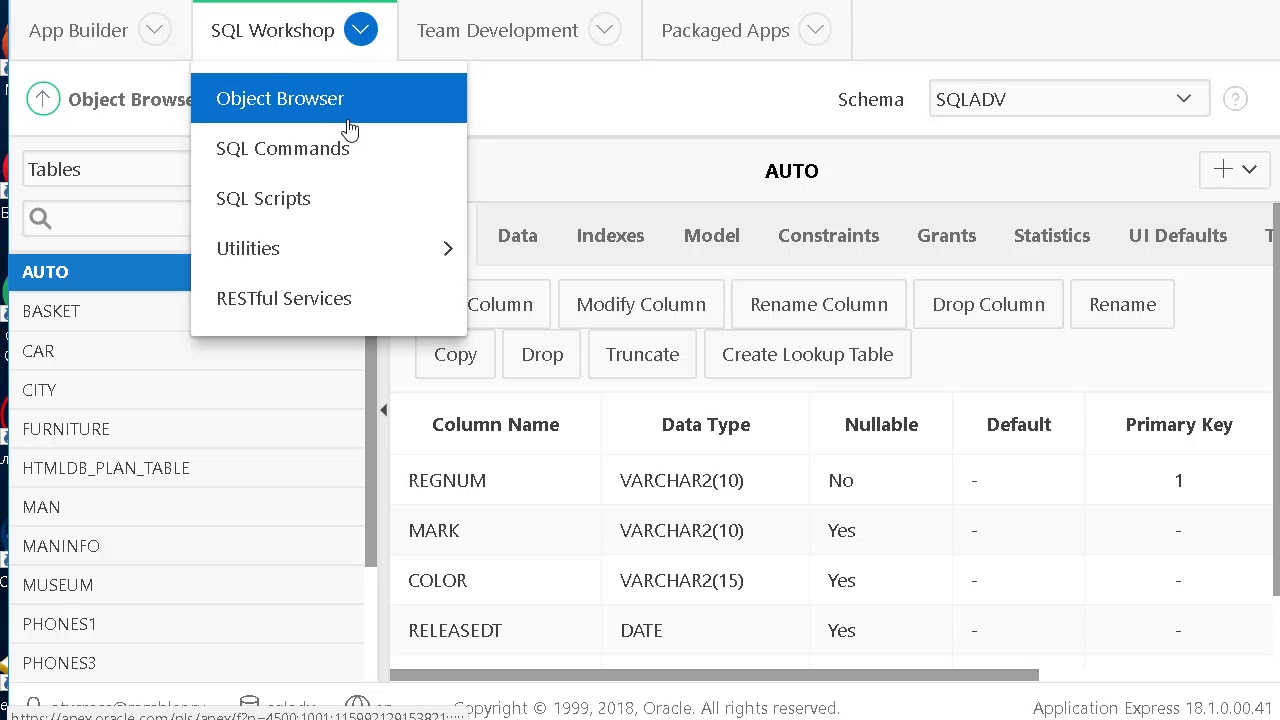Collapse the side panel with the arrow handle

(x=383, y=410)
